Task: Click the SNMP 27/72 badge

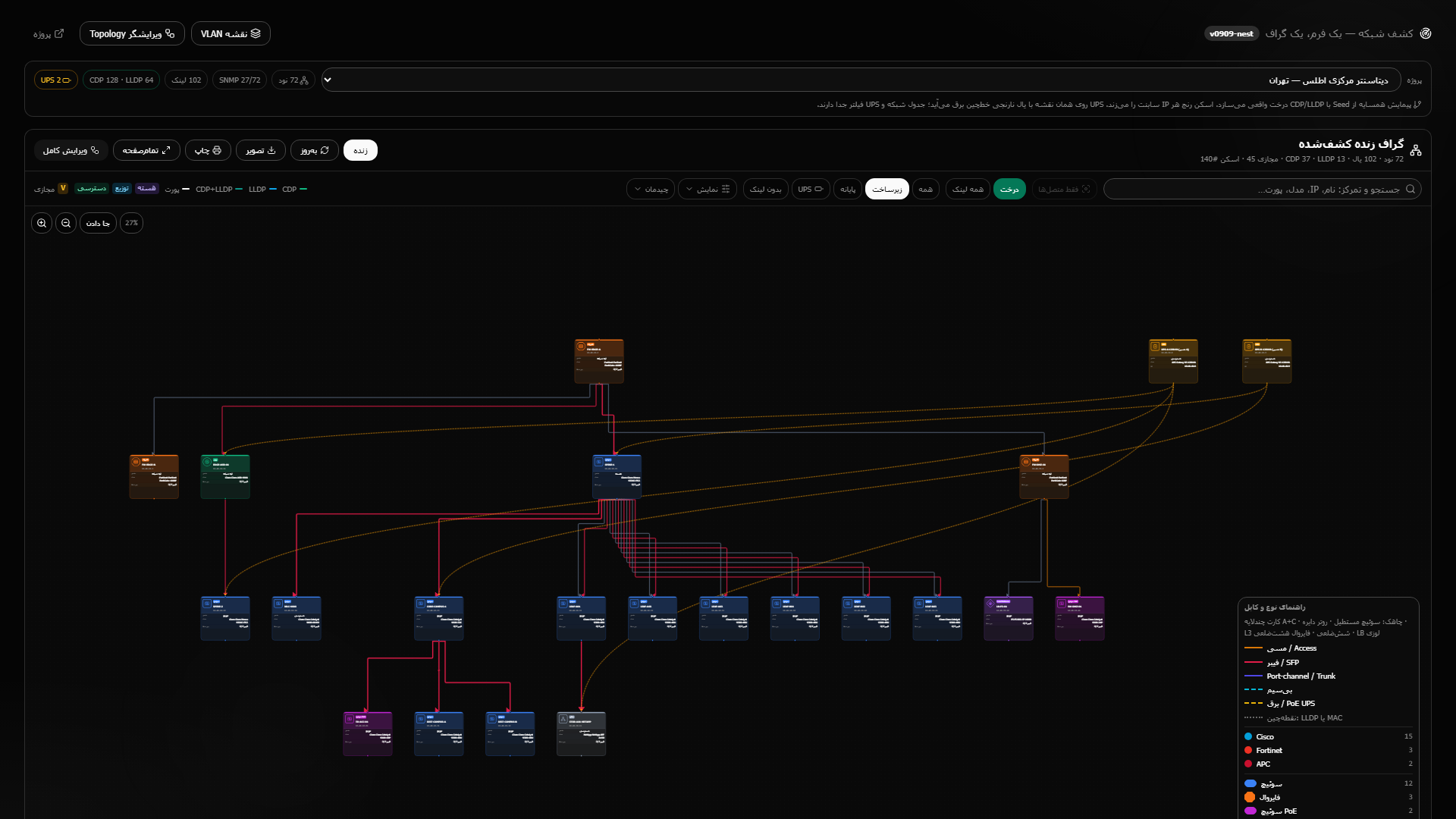Action: (240, 80)
